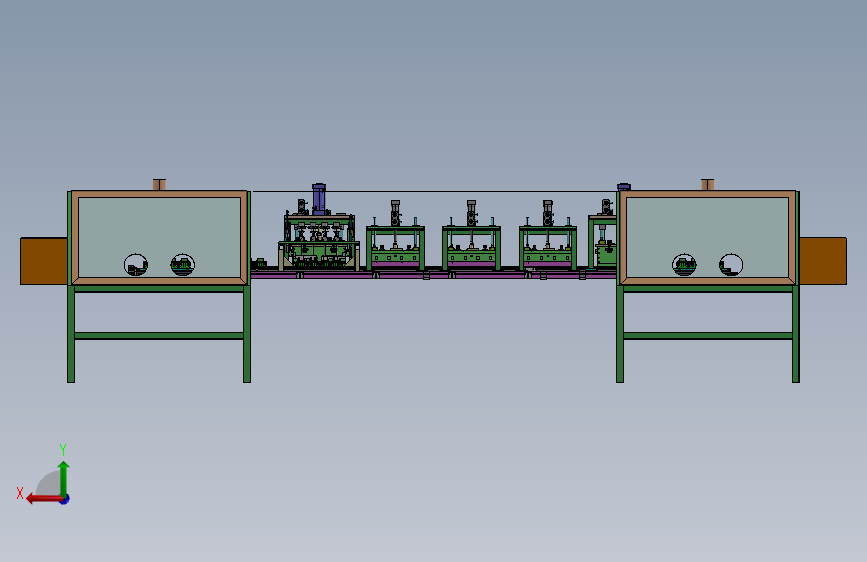Select the left brown end block
The height and width of the screenshot is (562, 867).
44,261
